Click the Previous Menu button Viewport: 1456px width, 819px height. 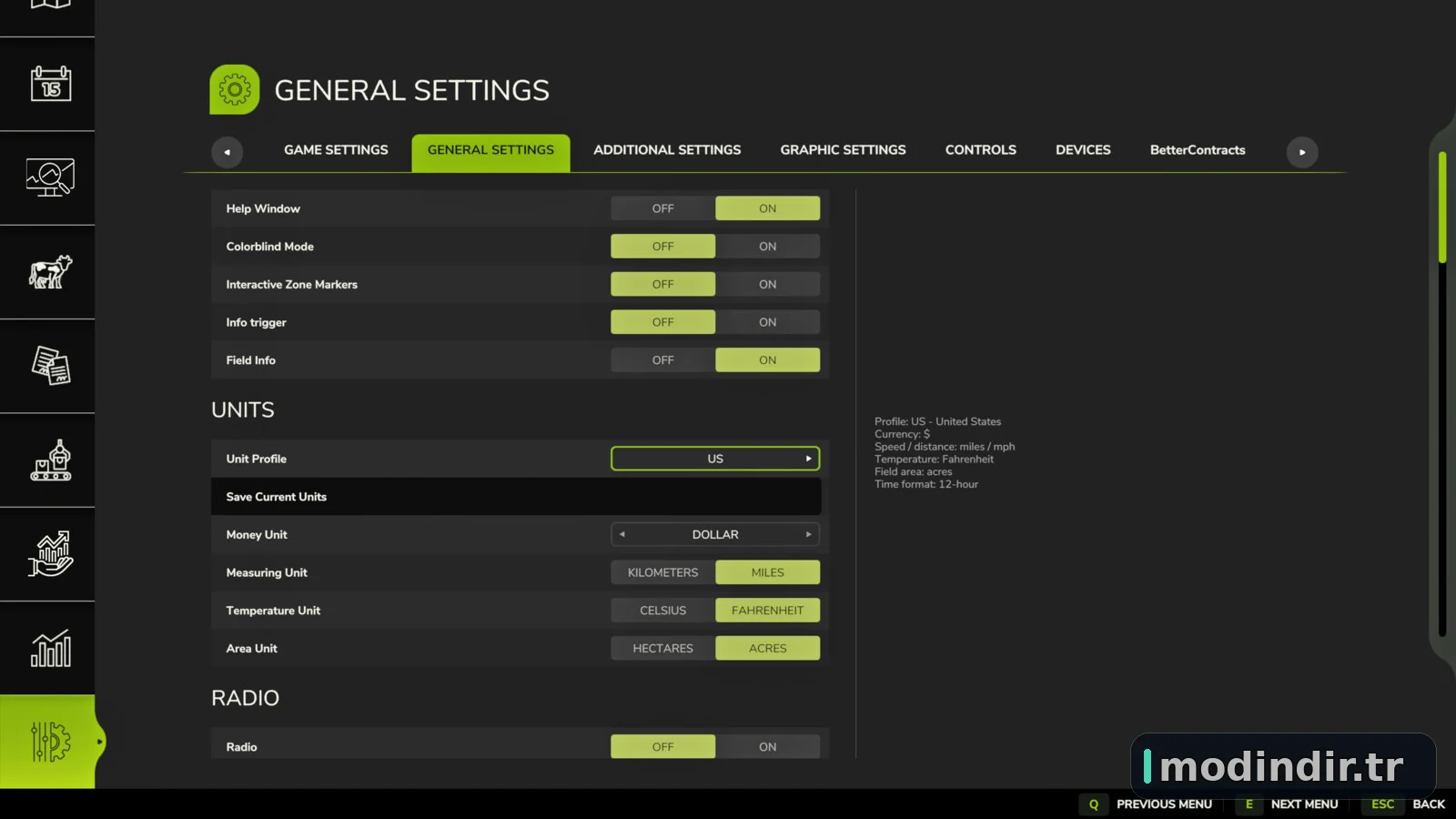[x=1164, y=804]
